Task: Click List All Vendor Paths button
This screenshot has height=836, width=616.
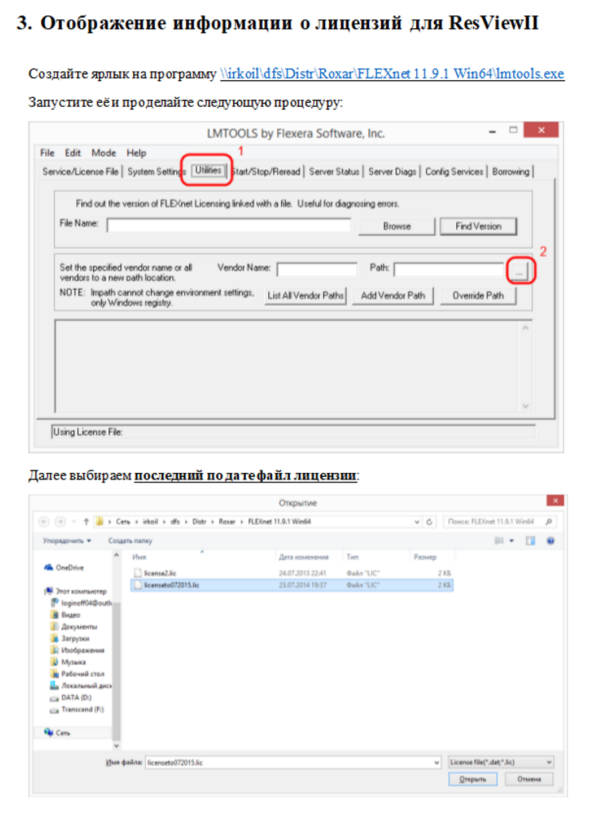Action: click(306, 295)
